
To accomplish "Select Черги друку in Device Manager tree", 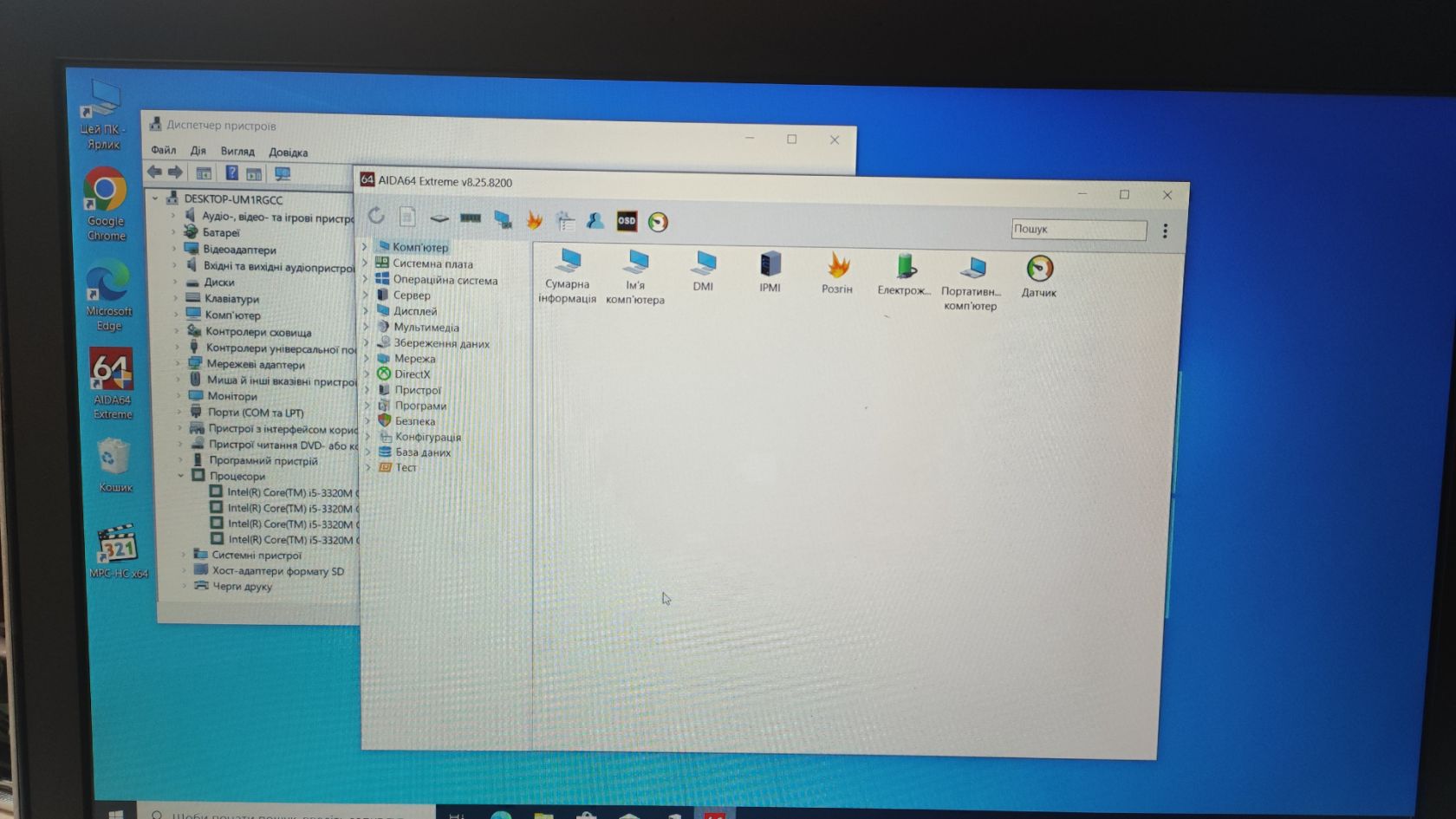I will pos(243,587).
